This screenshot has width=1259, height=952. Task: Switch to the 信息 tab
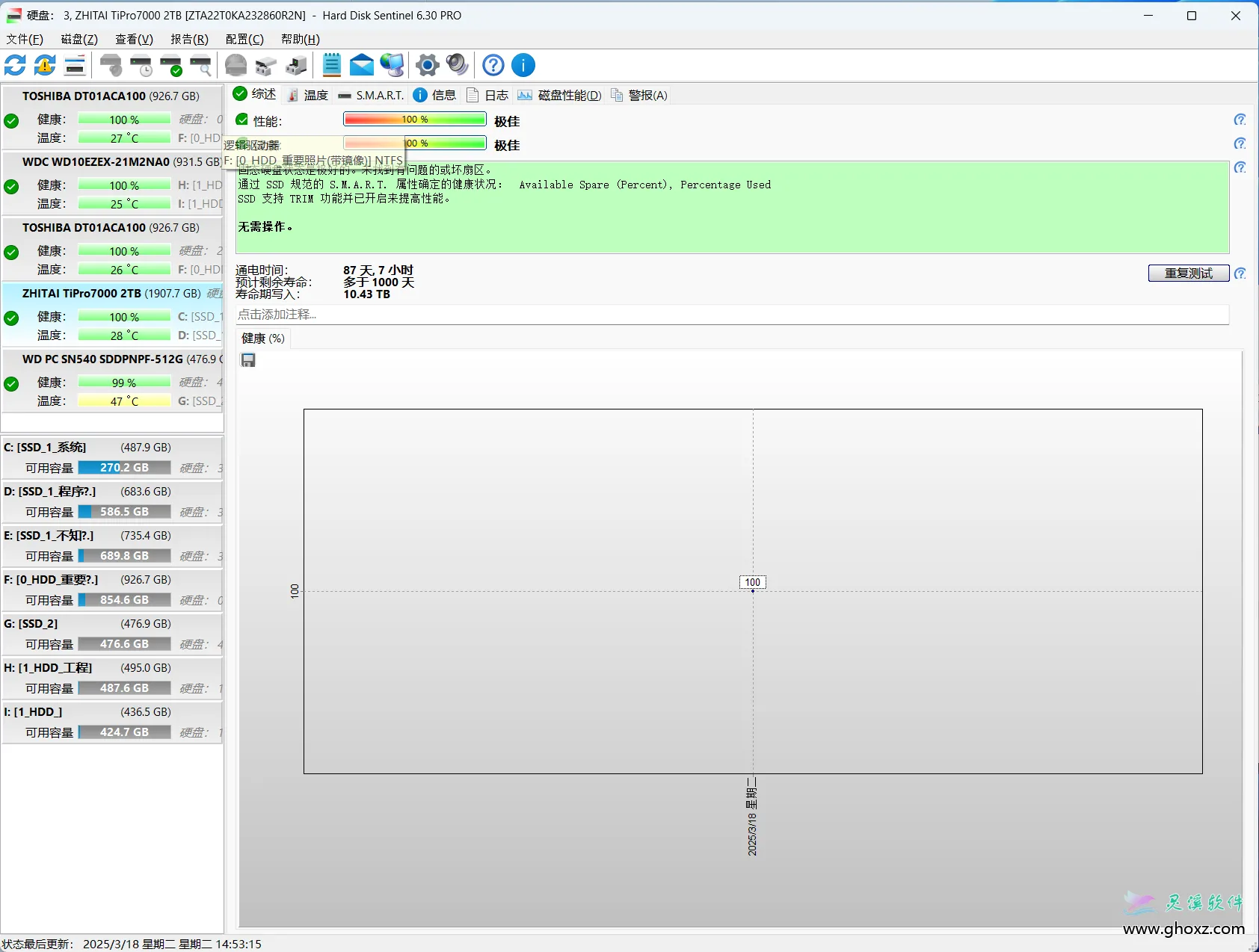pyautogui.click(x=434, y=95)
